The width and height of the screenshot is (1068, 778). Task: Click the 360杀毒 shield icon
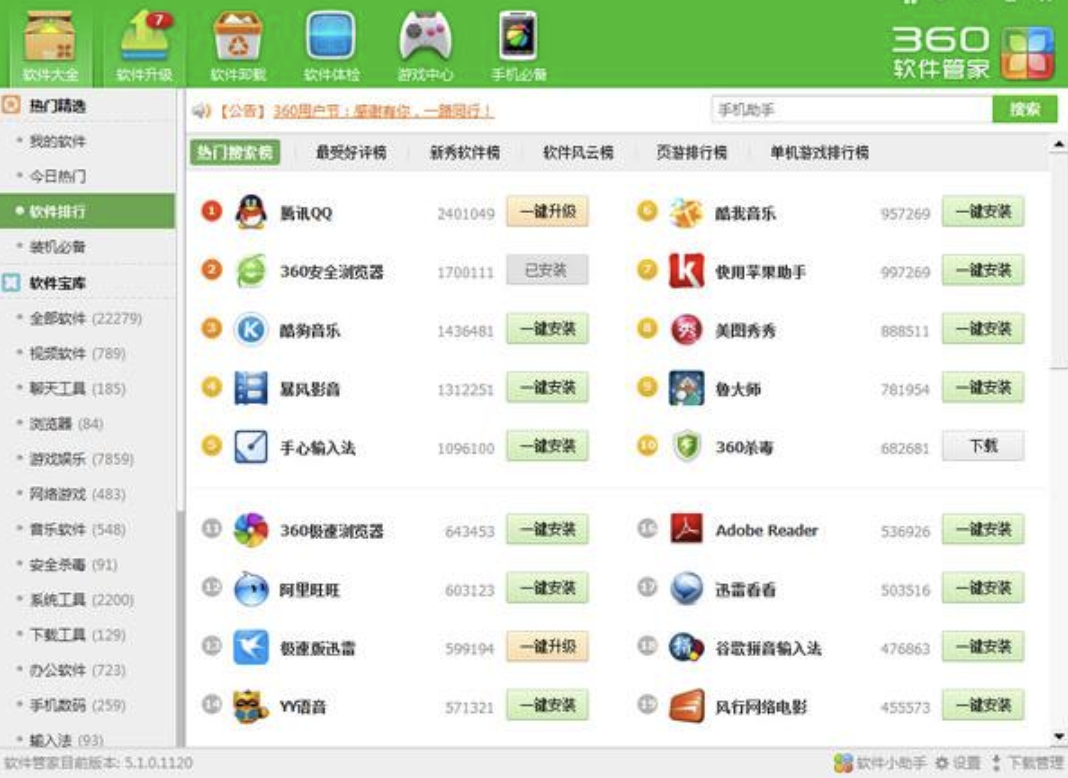(x=686, y=447)
